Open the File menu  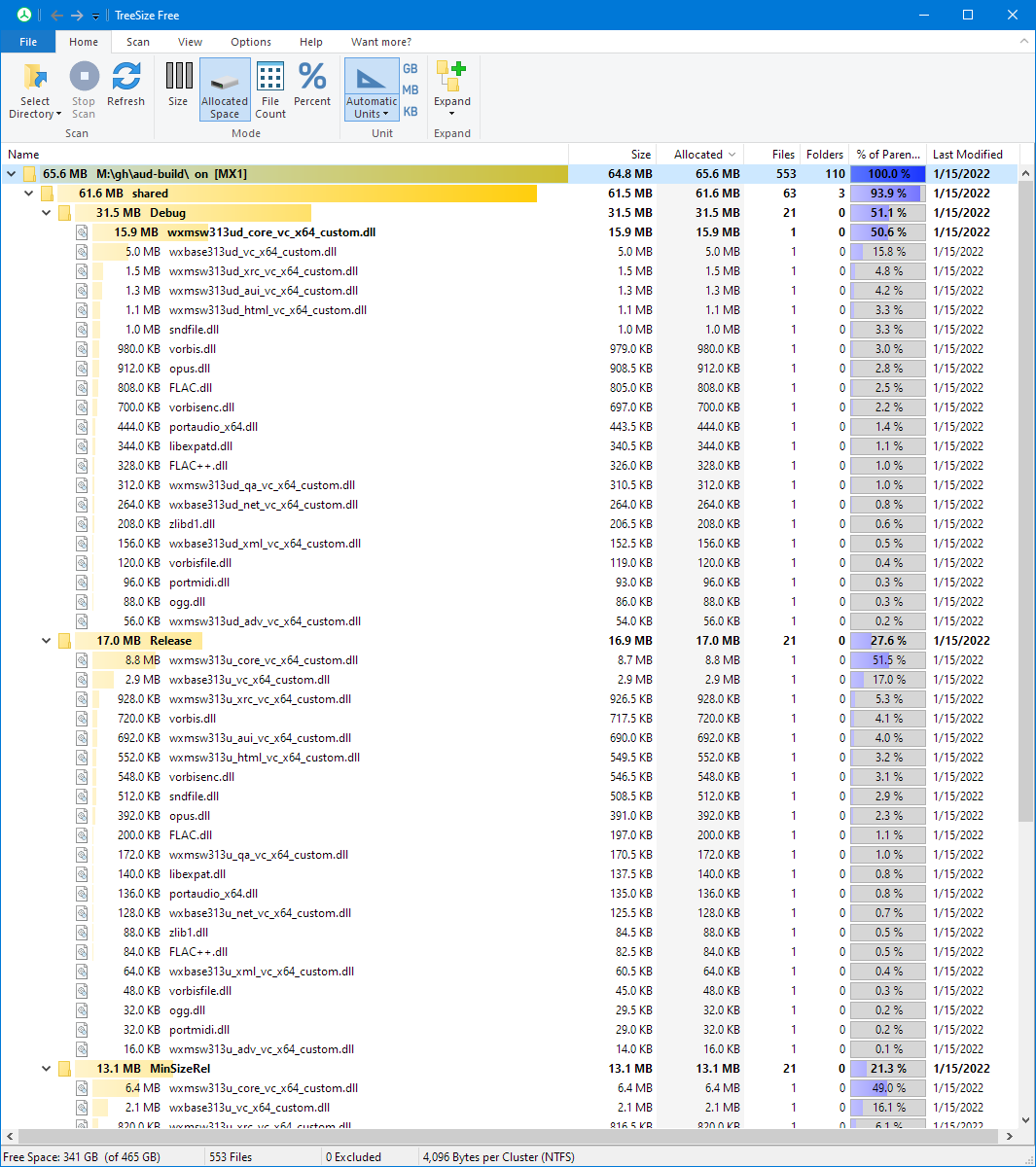click(x=28, y=42)
